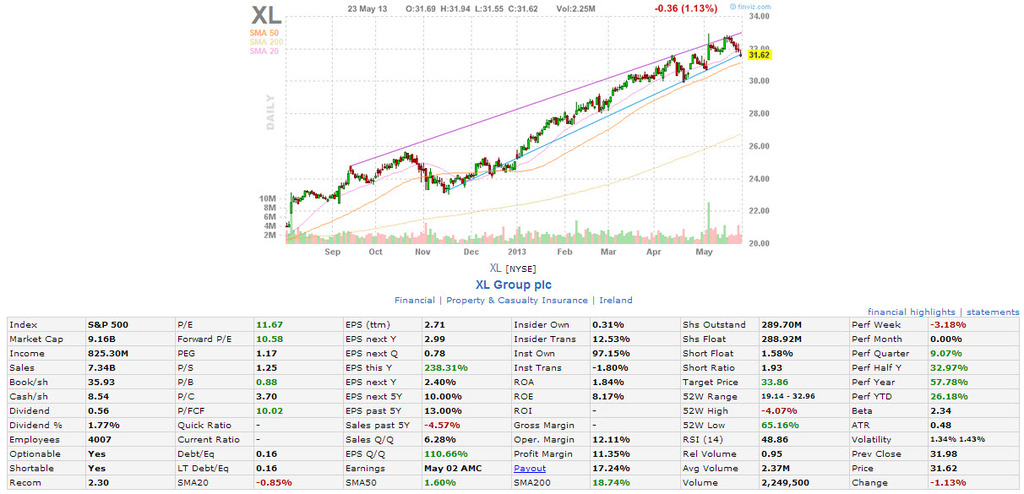Click the 52W Range value 19.14 - 32.96
The width and height of the screenshot is (1024, 494).
coord(790,397)
